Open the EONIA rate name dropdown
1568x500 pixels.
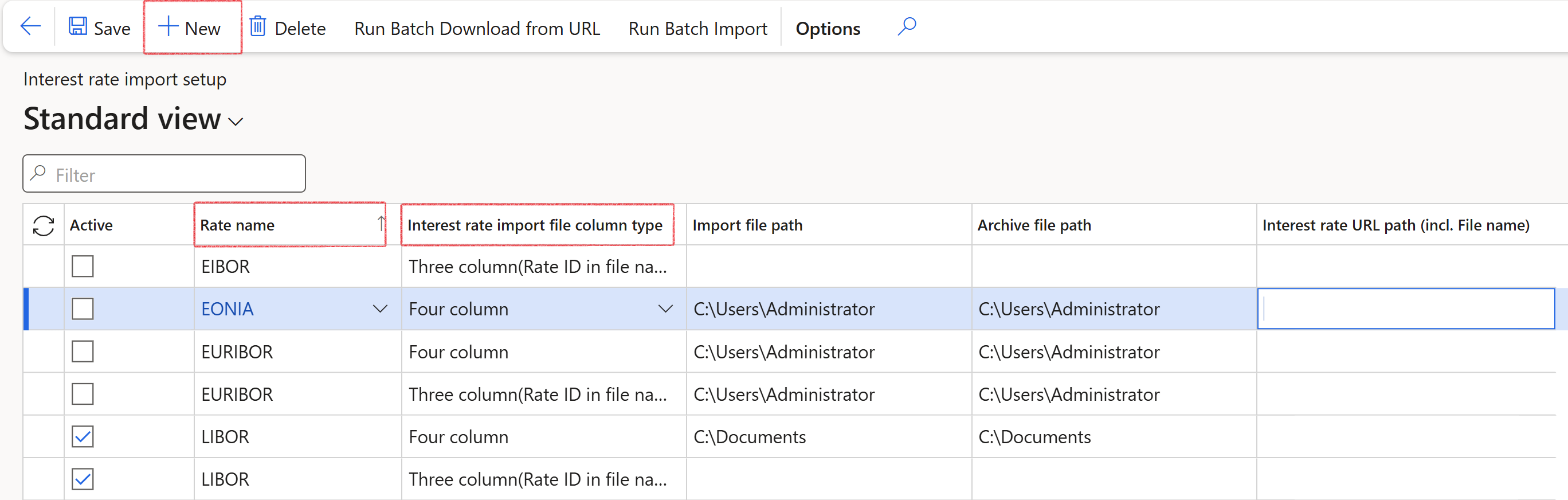(x=380, y=308)
